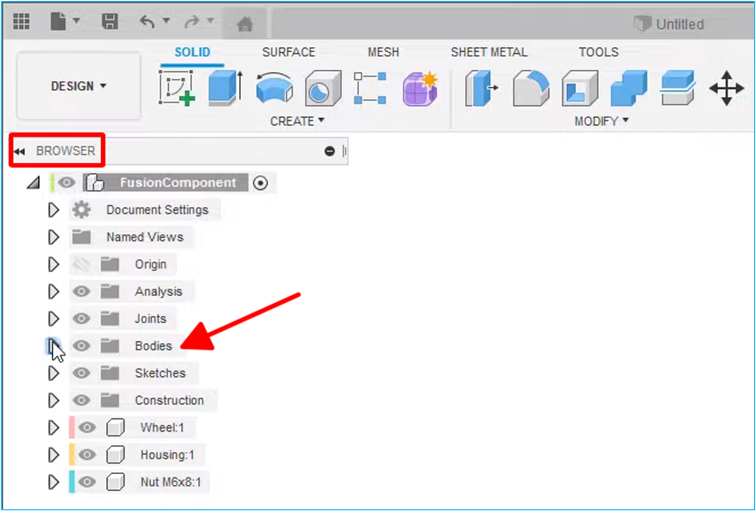
Task: Switch to the MESH tab
Action: point(383,52)
